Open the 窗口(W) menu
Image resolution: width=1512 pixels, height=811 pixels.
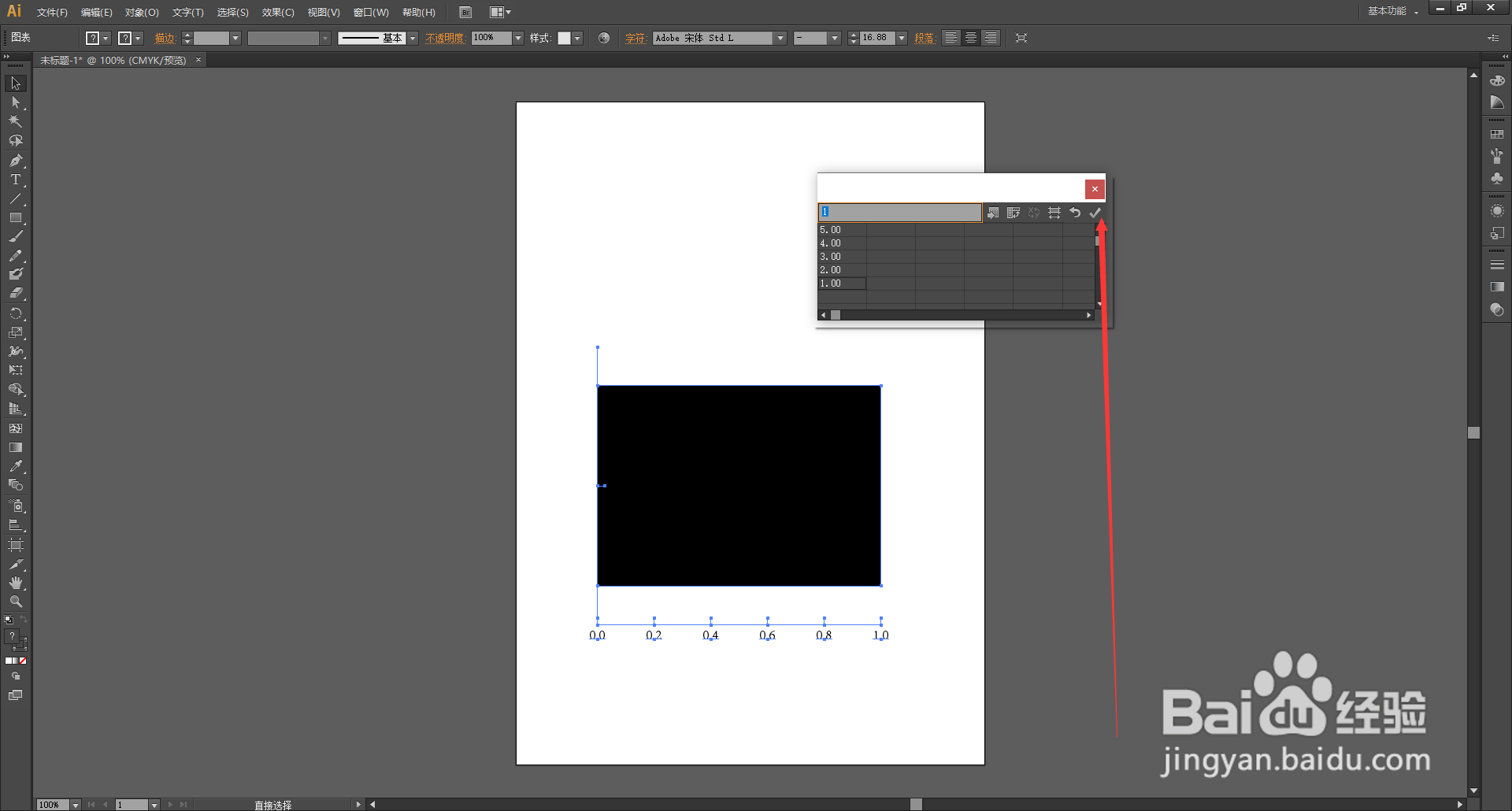coord(368,12)
